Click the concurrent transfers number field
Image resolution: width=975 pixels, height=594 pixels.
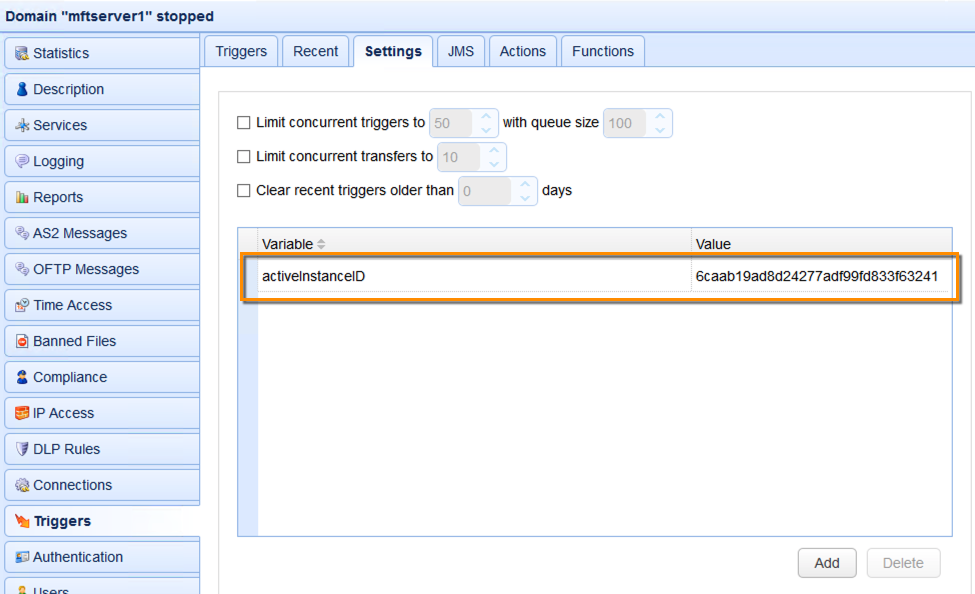pyautogui.click(x=458, y=157)
